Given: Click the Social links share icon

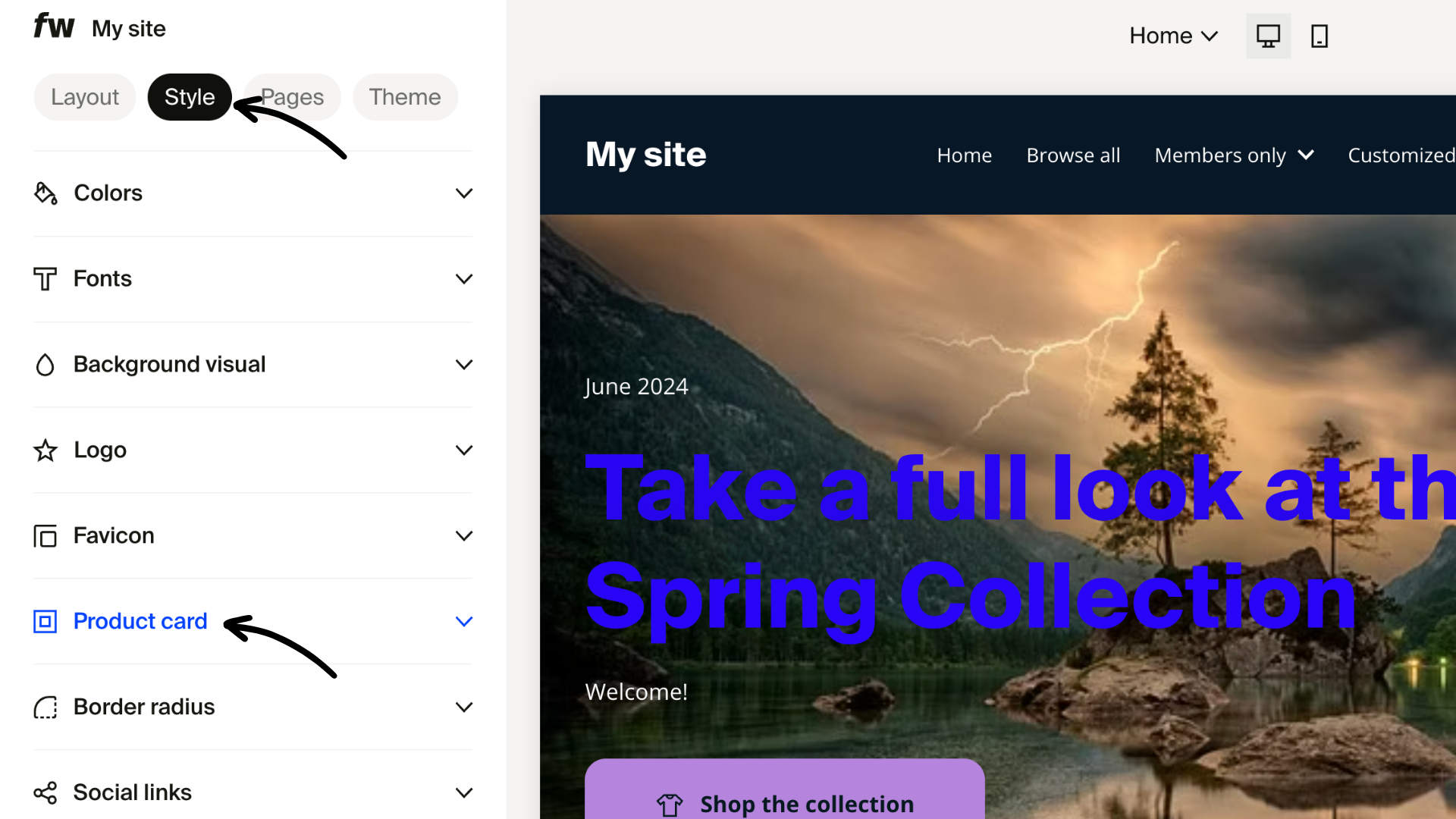Looking at the screenshot, I should coord(45,793).
